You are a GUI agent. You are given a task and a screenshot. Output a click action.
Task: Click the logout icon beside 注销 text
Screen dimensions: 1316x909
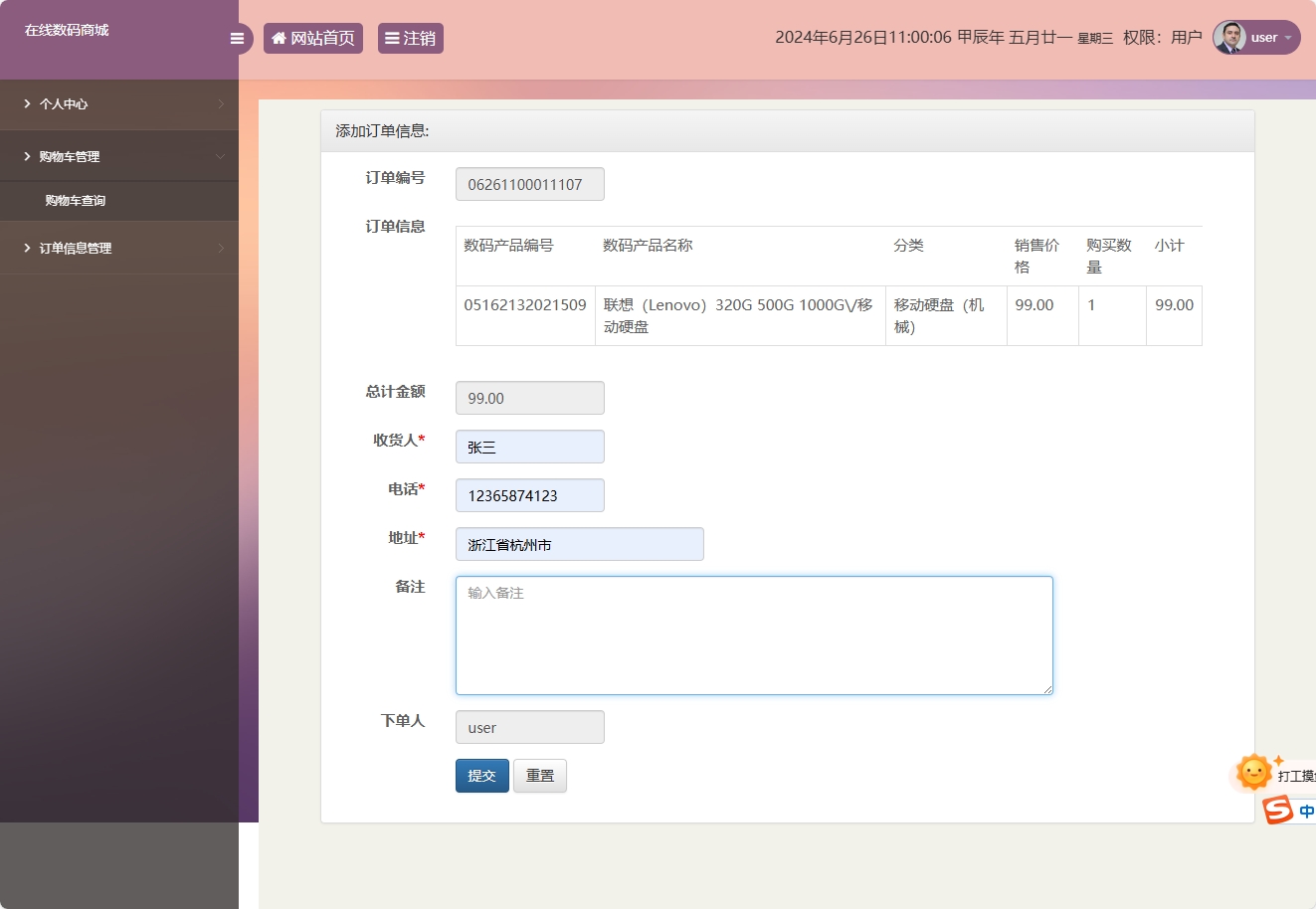[394, 38]
